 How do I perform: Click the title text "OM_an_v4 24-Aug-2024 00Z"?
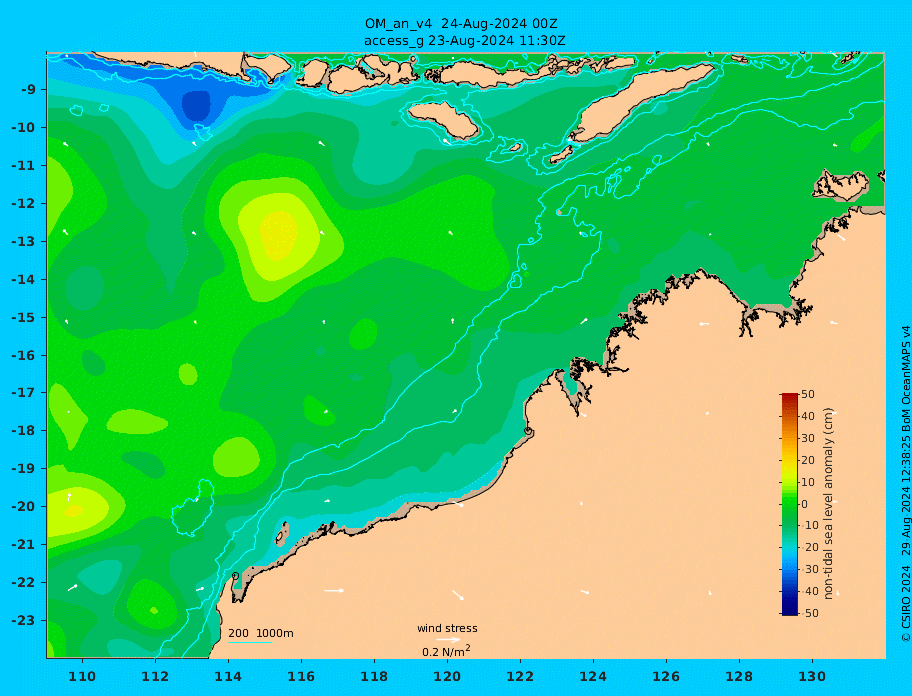click(x=461, y=24)
